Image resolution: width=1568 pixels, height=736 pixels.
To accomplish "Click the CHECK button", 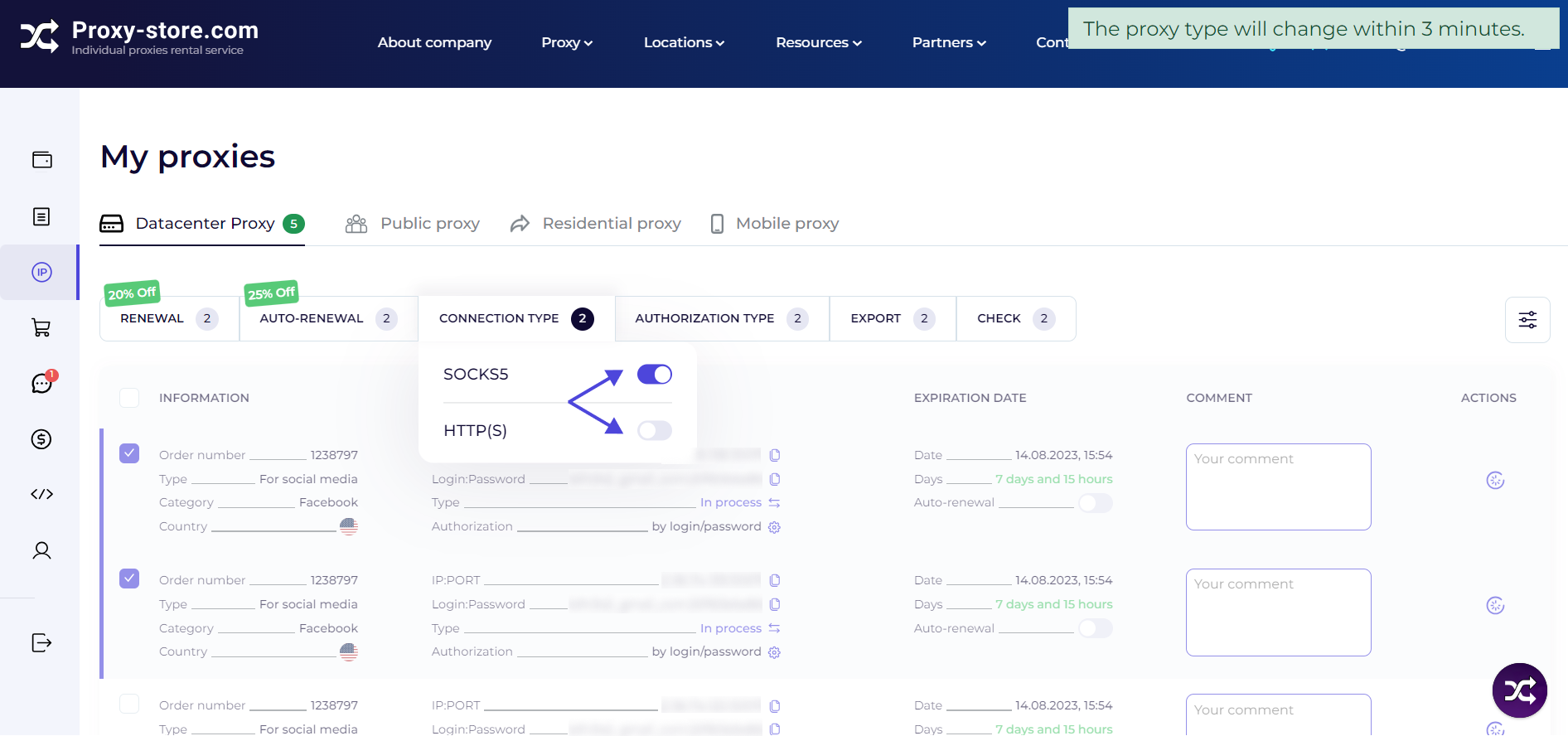I will tap(1016, 318).
